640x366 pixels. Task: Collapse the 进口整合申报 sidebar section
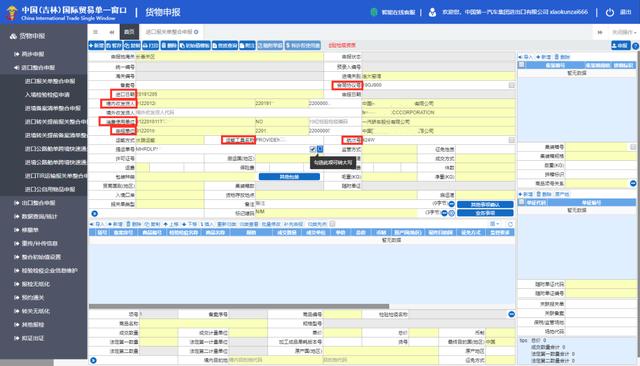coord(38,68)
